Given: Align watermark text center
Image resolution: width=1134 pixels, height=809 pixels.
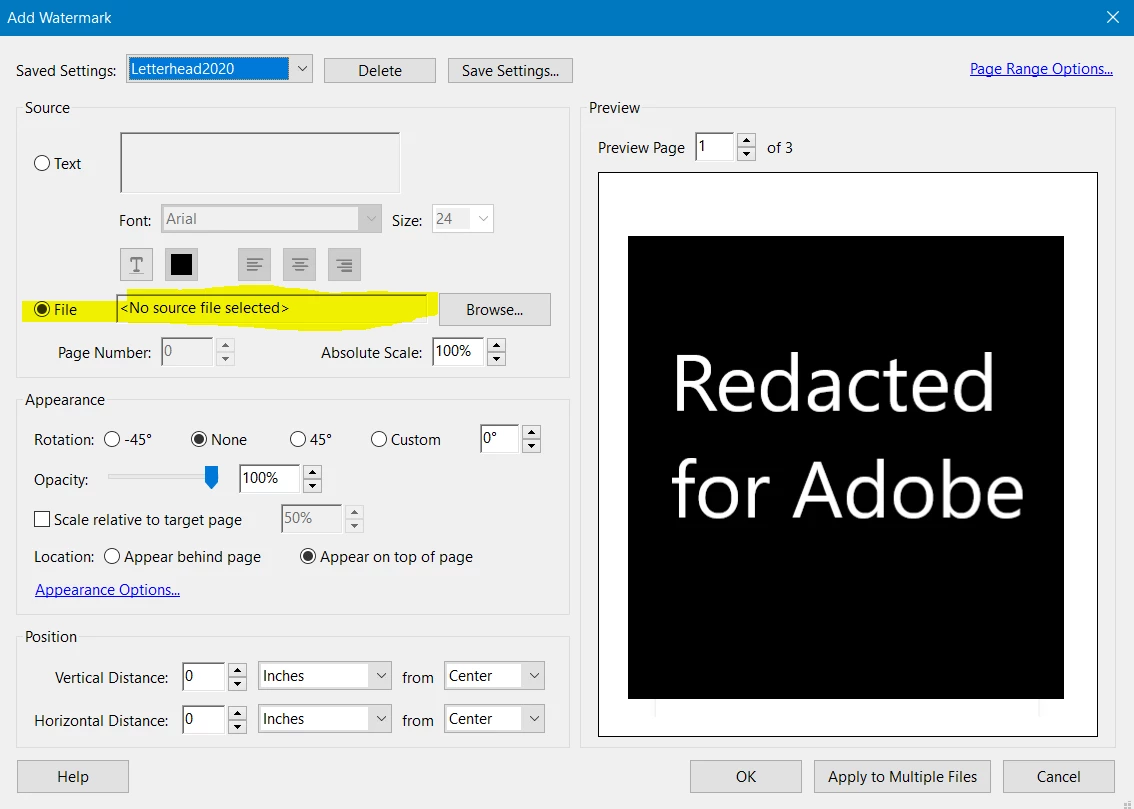Looking at the screenshot, I should click(x=299, y=265).
